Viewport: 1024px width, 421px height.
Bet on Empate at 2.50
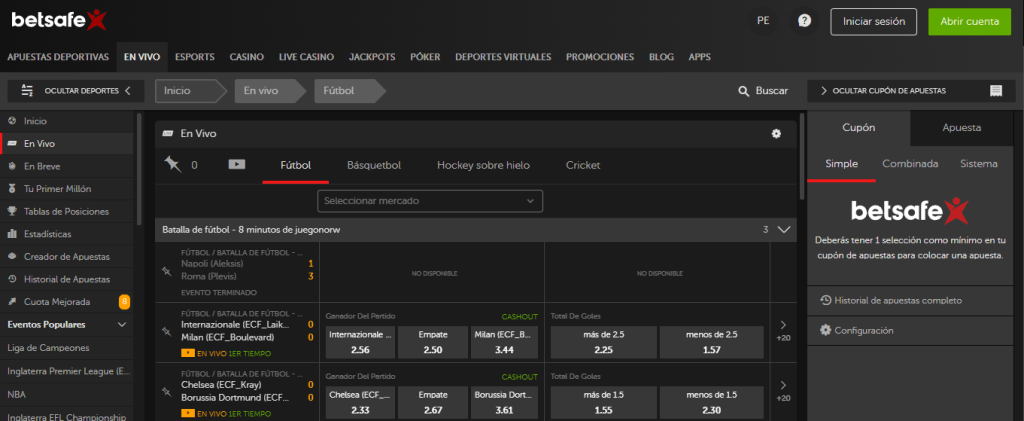(433, 342)
